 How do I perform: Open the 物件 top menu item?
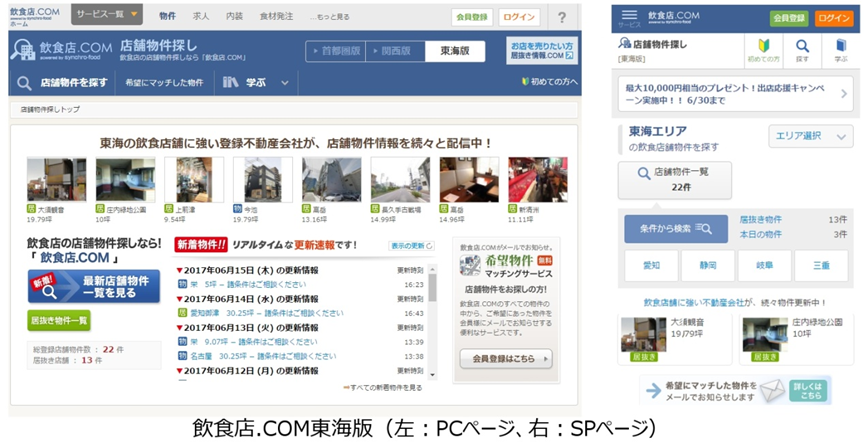coord(167,16)
